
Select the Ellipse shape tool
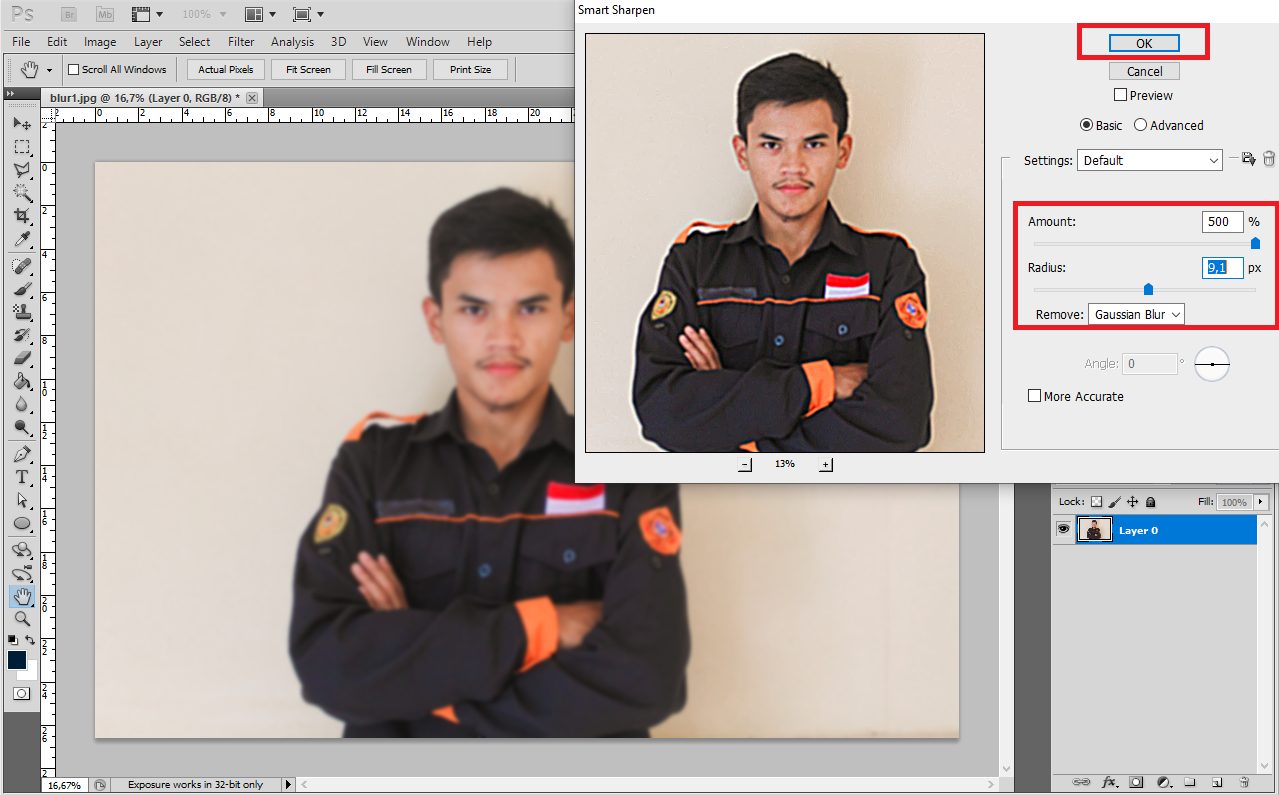coord(21,524)
